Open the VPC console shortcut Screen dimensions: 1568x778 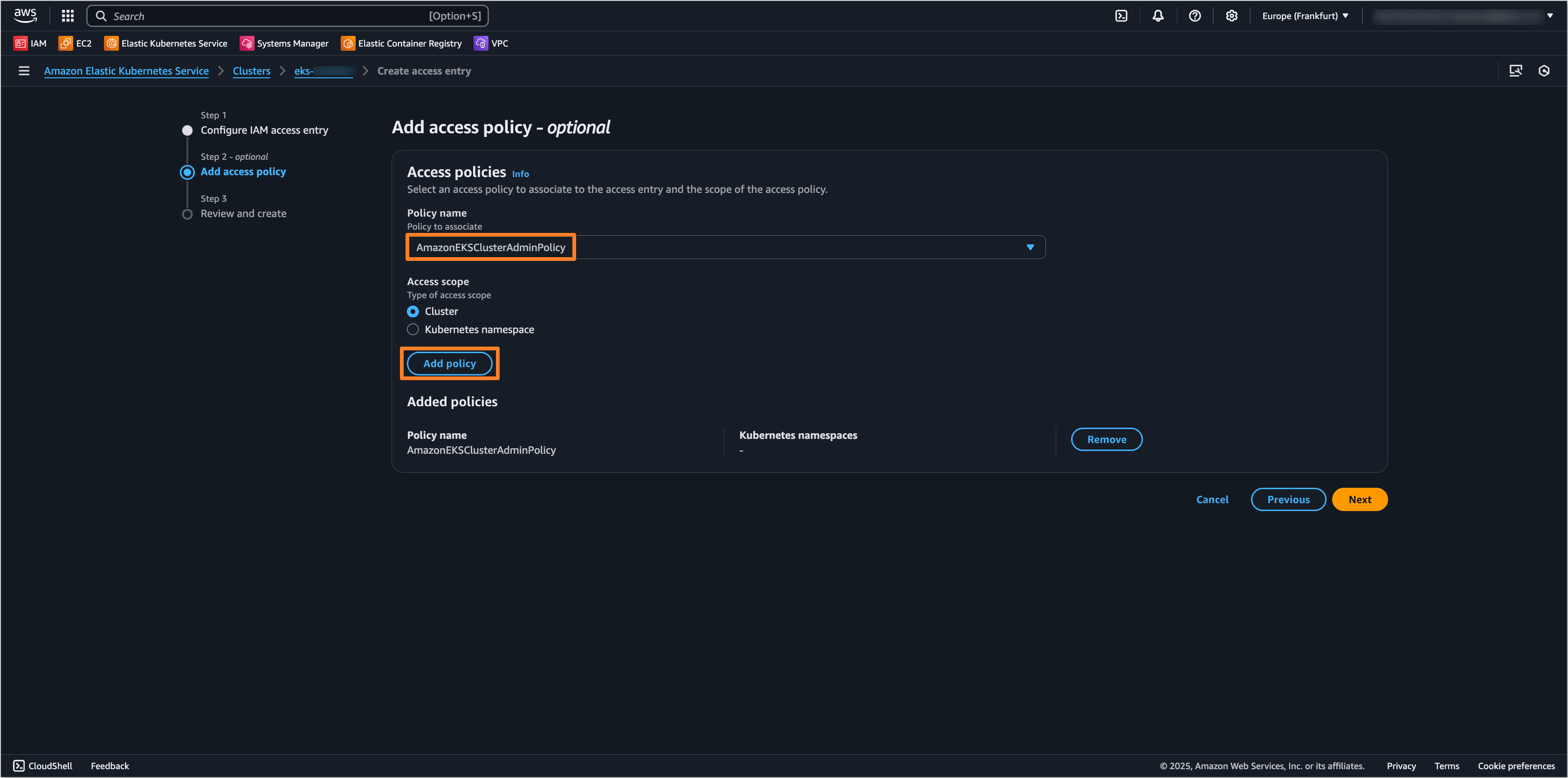point(491,43)
